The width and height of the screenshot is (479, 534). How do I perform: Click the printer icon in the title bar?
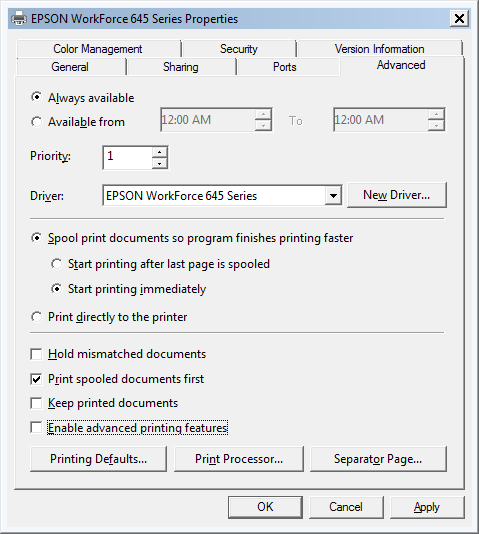pos(19,18)
